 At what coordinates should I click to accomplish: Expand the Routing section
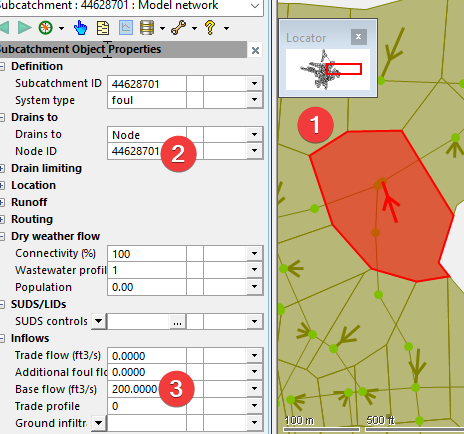(2, 219)
